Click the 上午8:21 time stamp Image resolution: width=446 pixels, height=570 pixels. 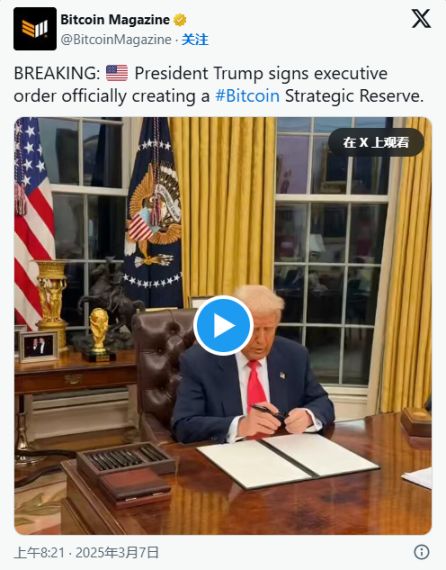[39, 553]
